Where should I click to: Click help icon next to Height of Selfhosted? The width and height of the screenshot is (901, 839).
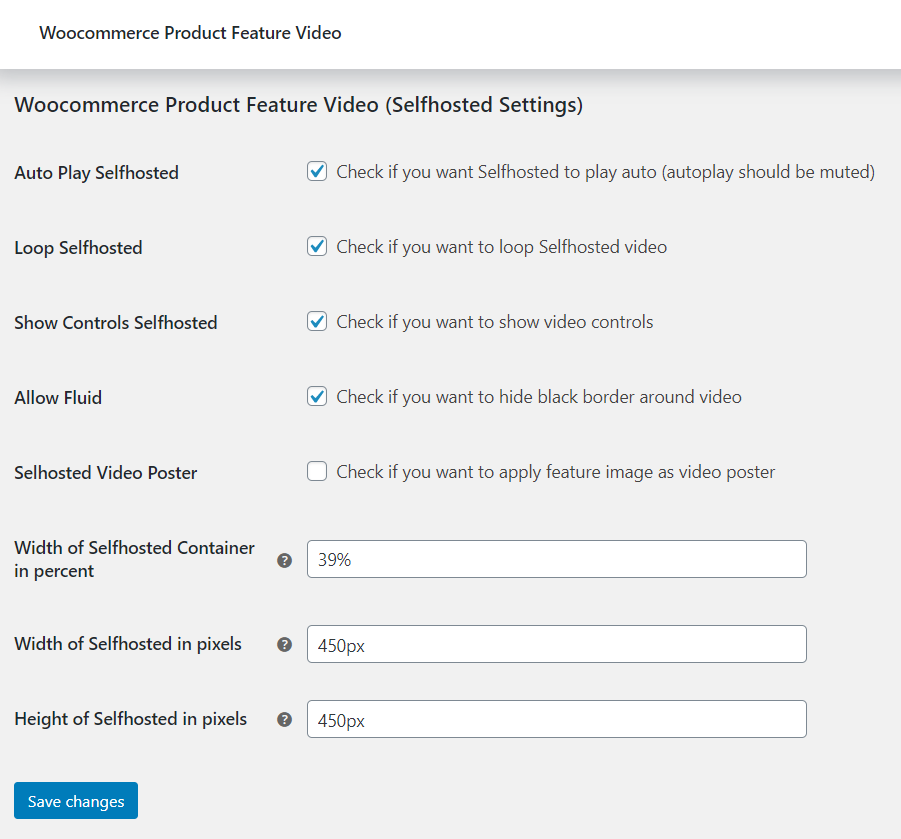click(x=284, y=719)
